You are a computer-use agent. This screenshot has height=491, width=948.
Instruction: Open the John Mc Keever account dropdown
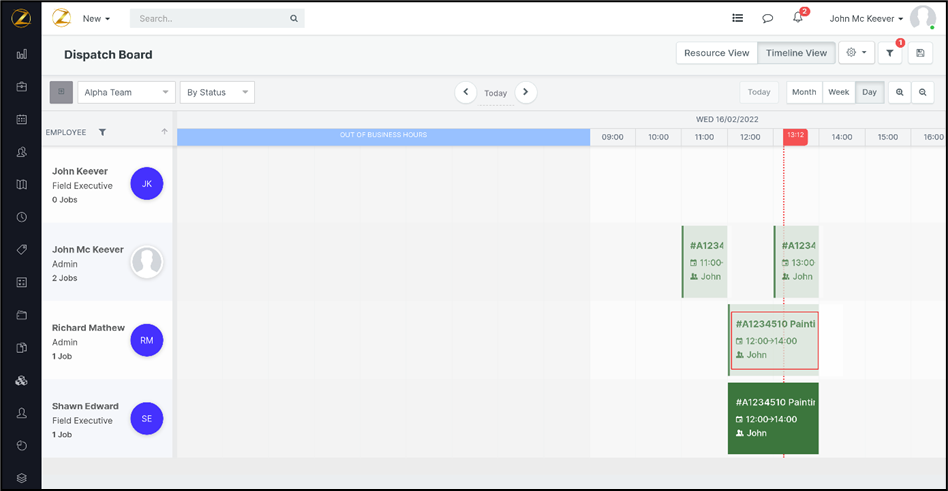coord(866,19)
